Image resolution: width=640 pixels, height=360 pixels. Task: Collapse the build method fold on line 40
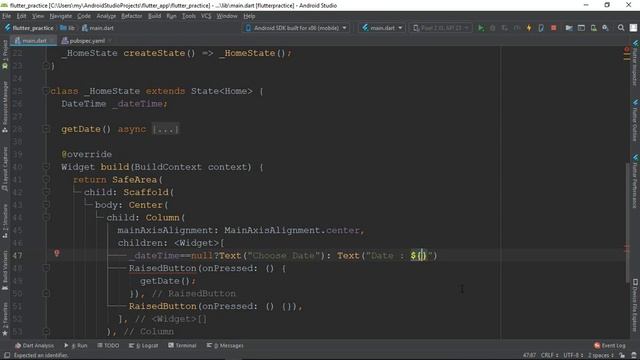pyautogui.click(x=46, y=167)
